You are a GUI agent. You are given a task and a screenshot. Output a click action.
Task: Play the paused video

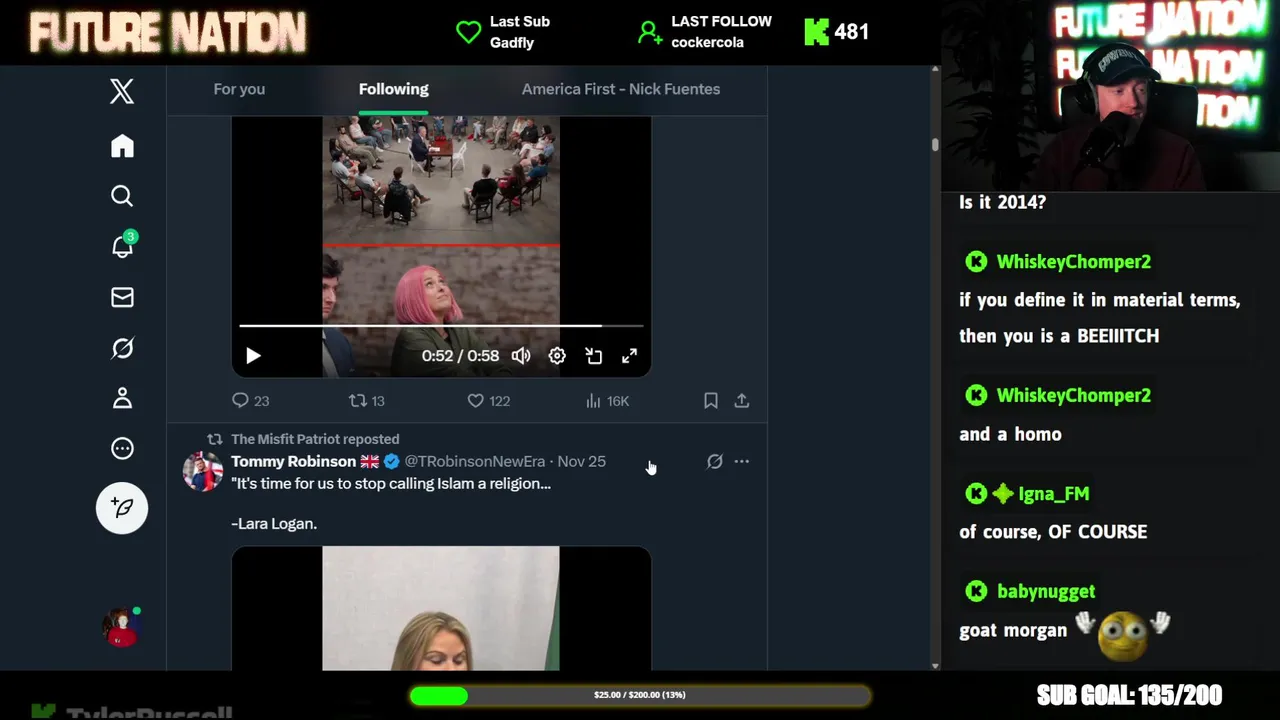pos(253,356)
